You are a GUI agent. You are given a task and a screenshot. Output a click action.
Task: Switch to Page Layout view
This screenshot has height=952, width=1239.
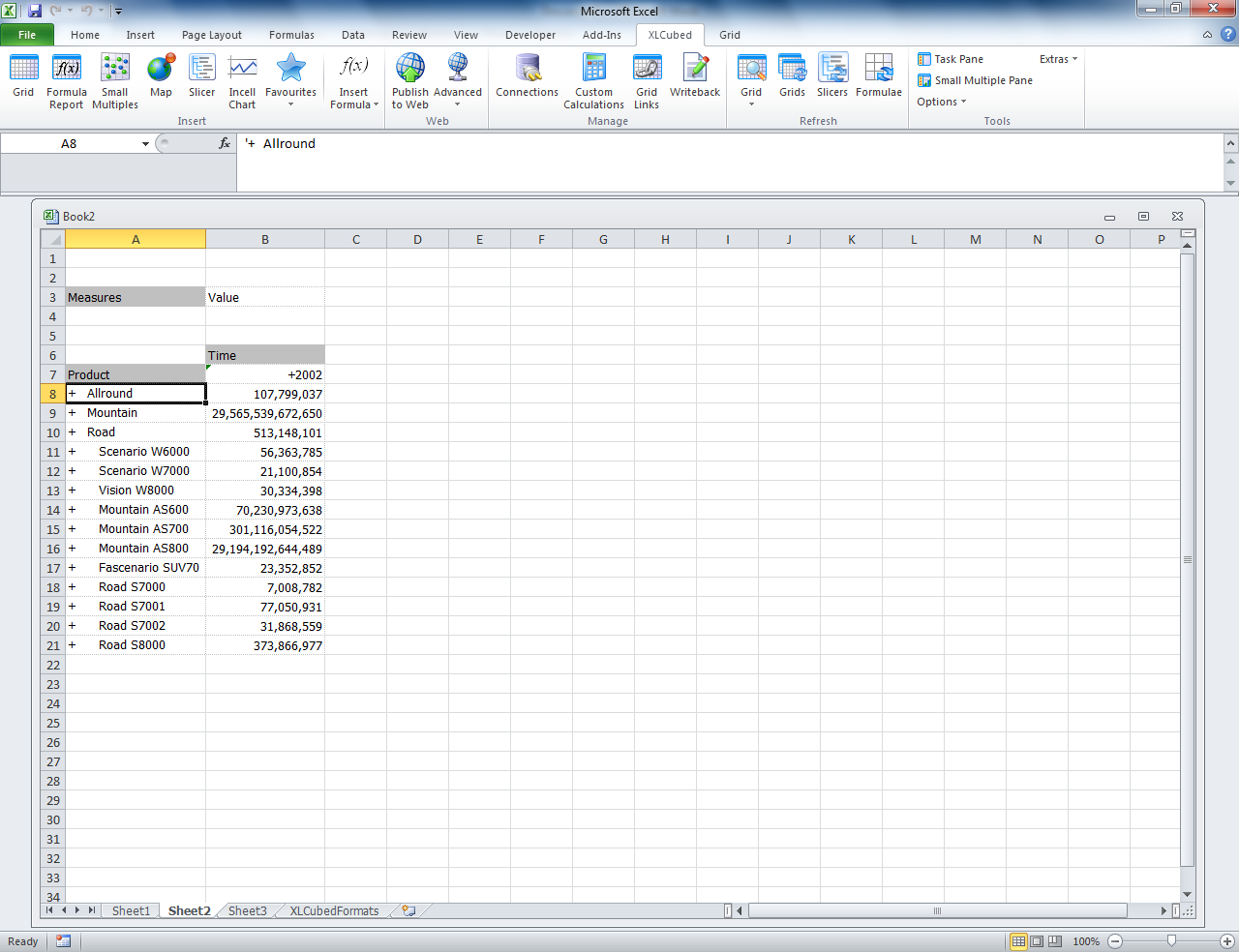tap(1037, 940)
